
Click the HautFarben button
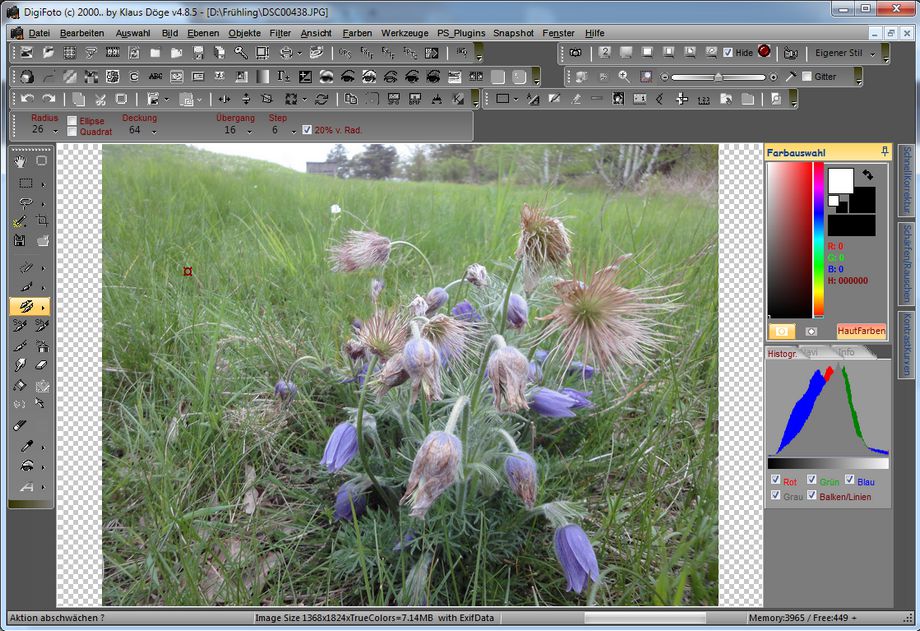[x=860, y=330]
